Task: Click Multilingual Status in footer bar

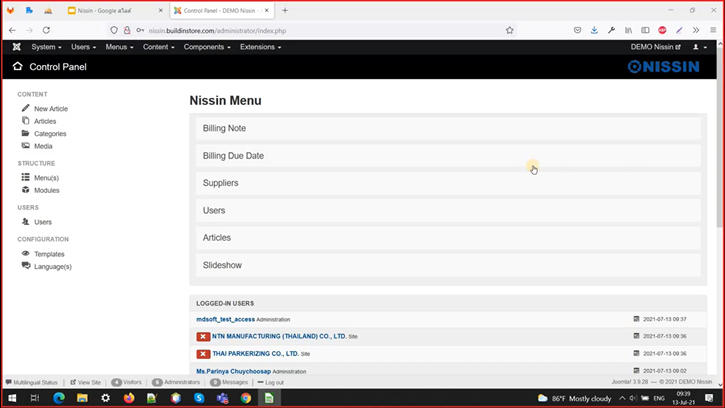Action: (31, 383)
